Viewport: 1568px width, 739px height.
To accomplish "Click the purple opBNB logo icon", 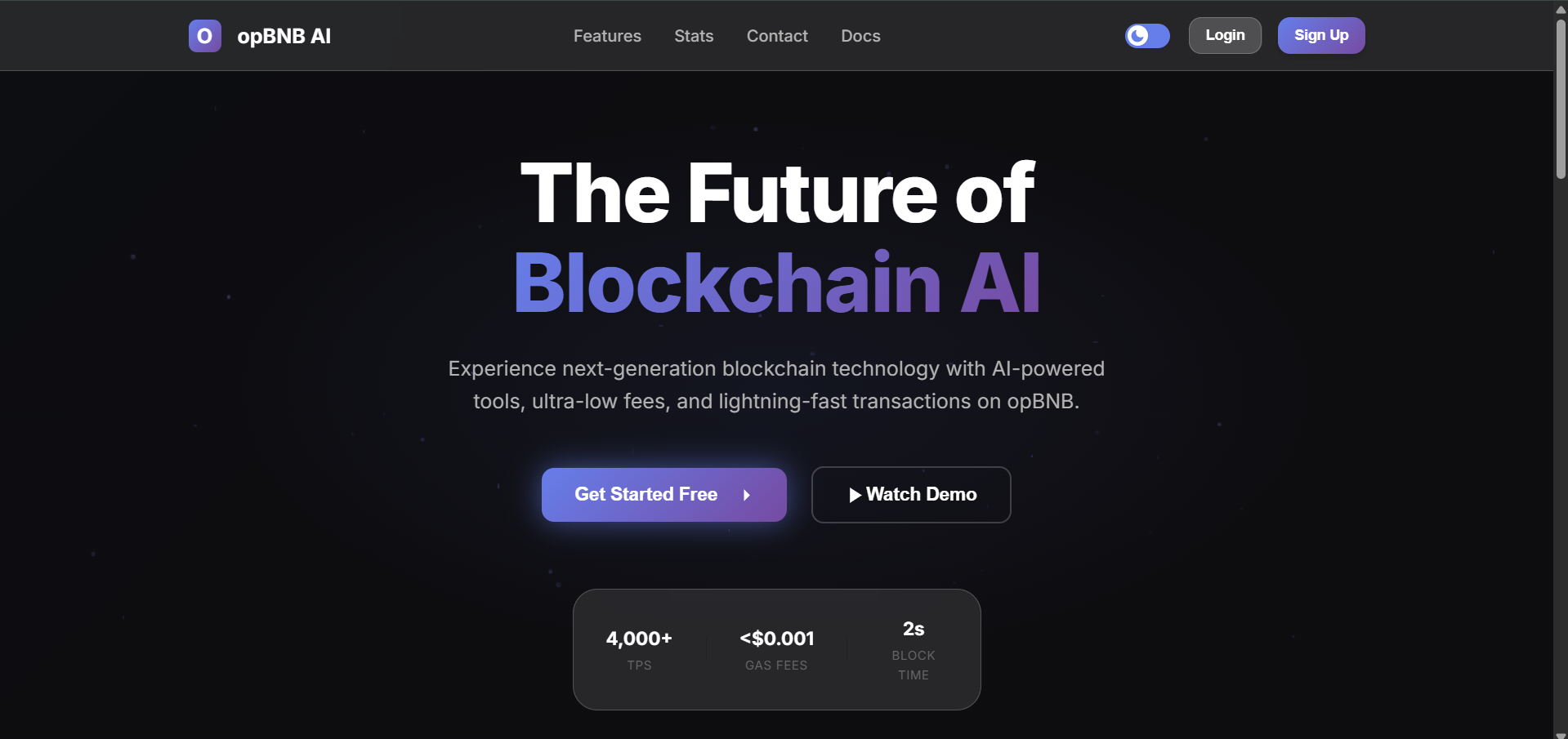I will tap(204, 36).
